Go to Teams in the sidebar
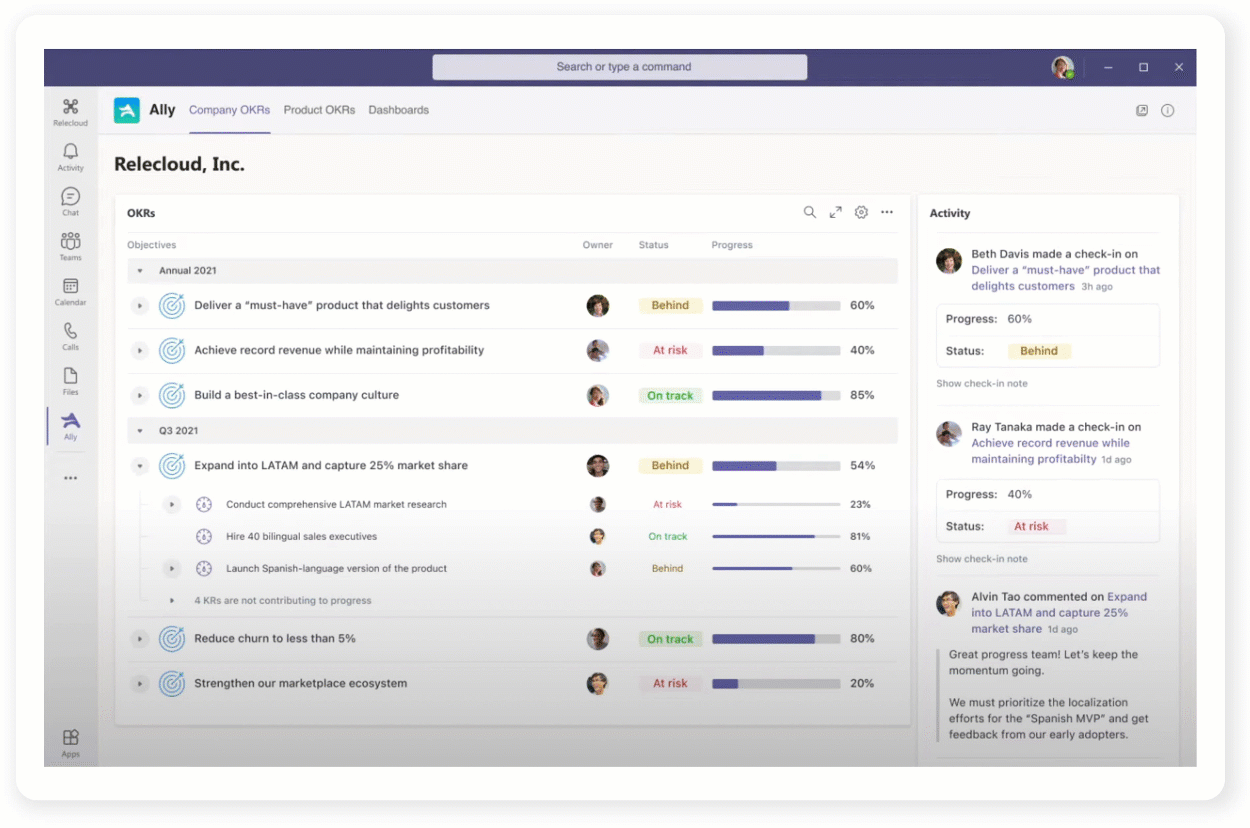 click(70, 245)
